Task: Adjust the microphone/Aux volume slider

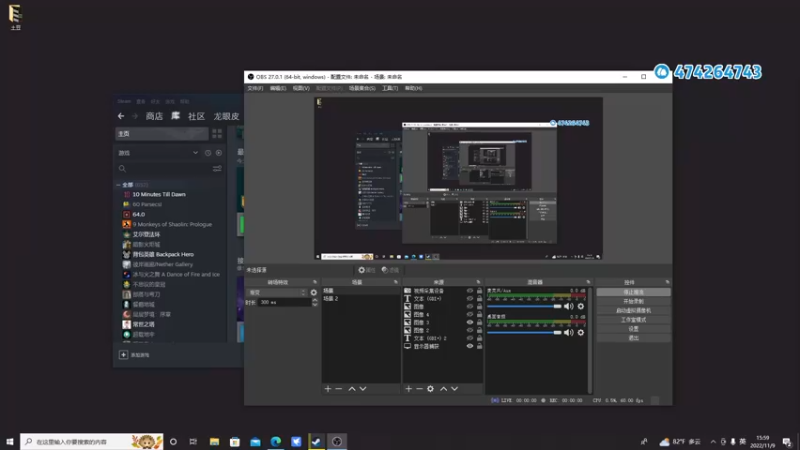Action: point(524,307)
